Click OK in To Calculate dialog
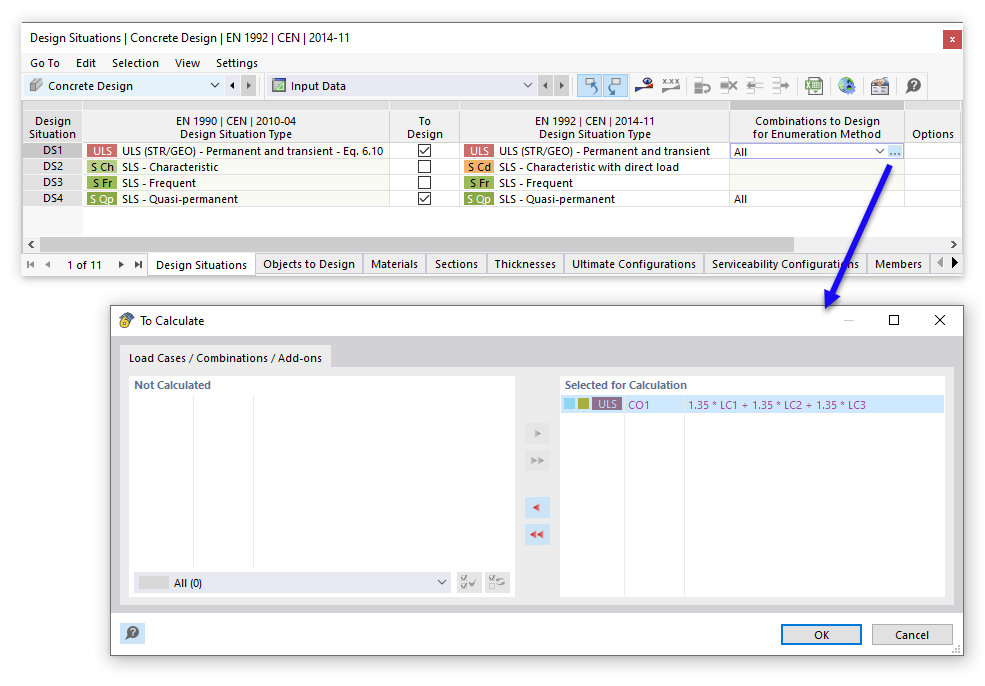This screenshot has width=985, height=686. pyautogui.click(x=821, y=634)
